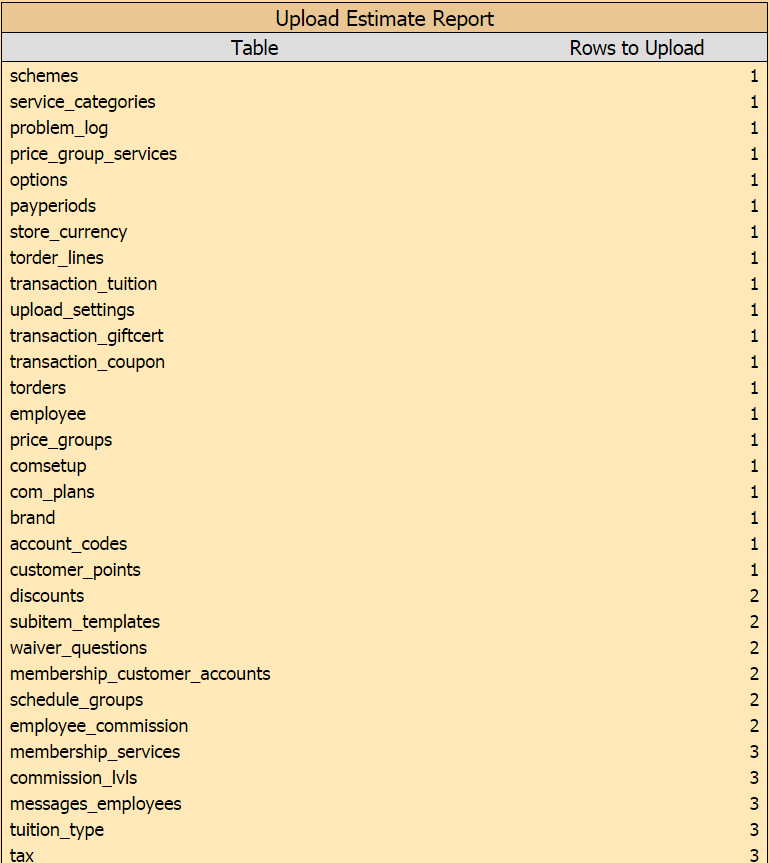
Task: Click the row count for employee_commission
Action: (754, 726)
